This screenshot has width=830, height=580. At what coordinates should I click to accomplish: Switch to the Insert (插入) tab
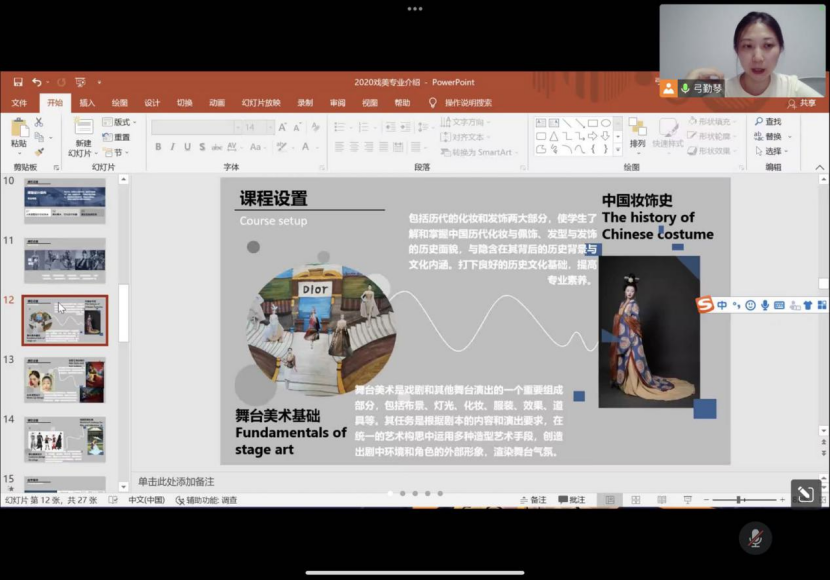click(x=87, y=102)
